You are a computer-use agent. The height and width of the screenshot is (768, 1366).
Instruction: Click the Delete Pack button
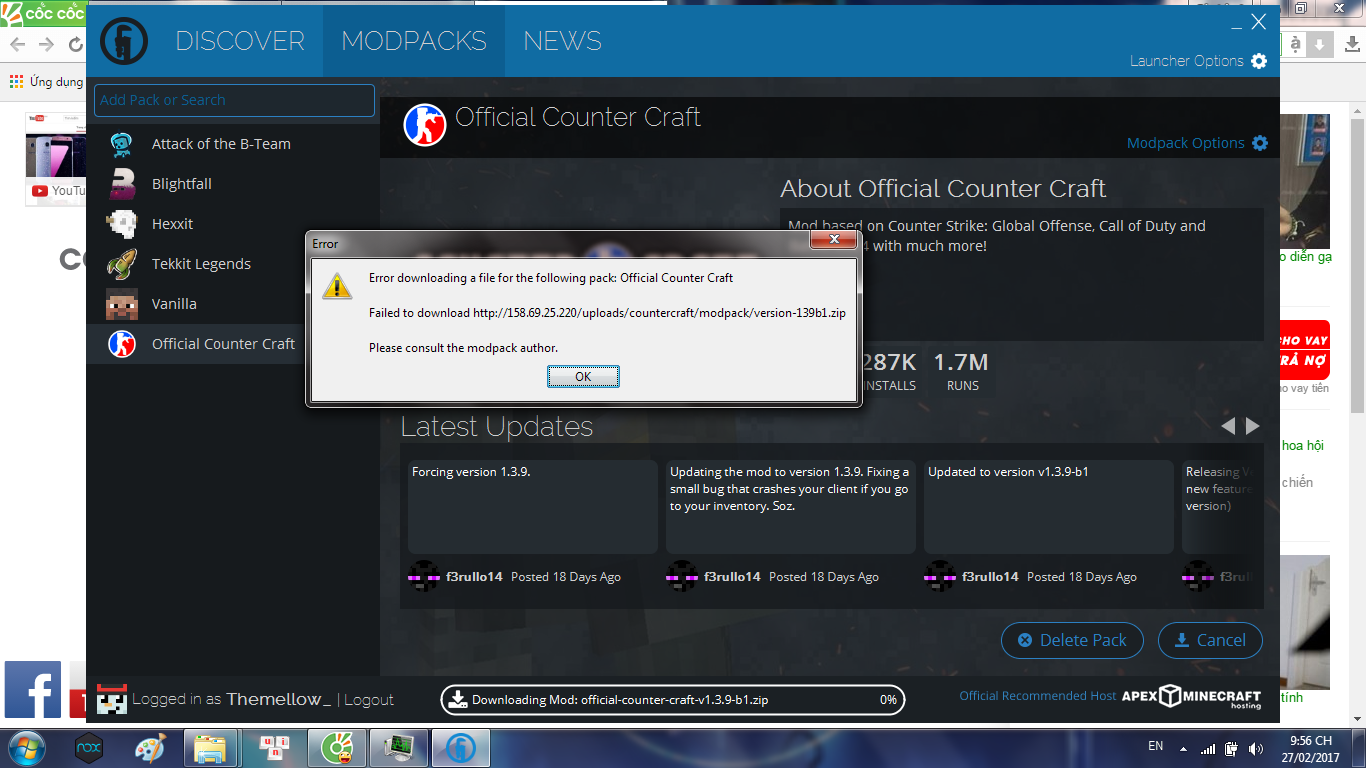click(1071, 640)
